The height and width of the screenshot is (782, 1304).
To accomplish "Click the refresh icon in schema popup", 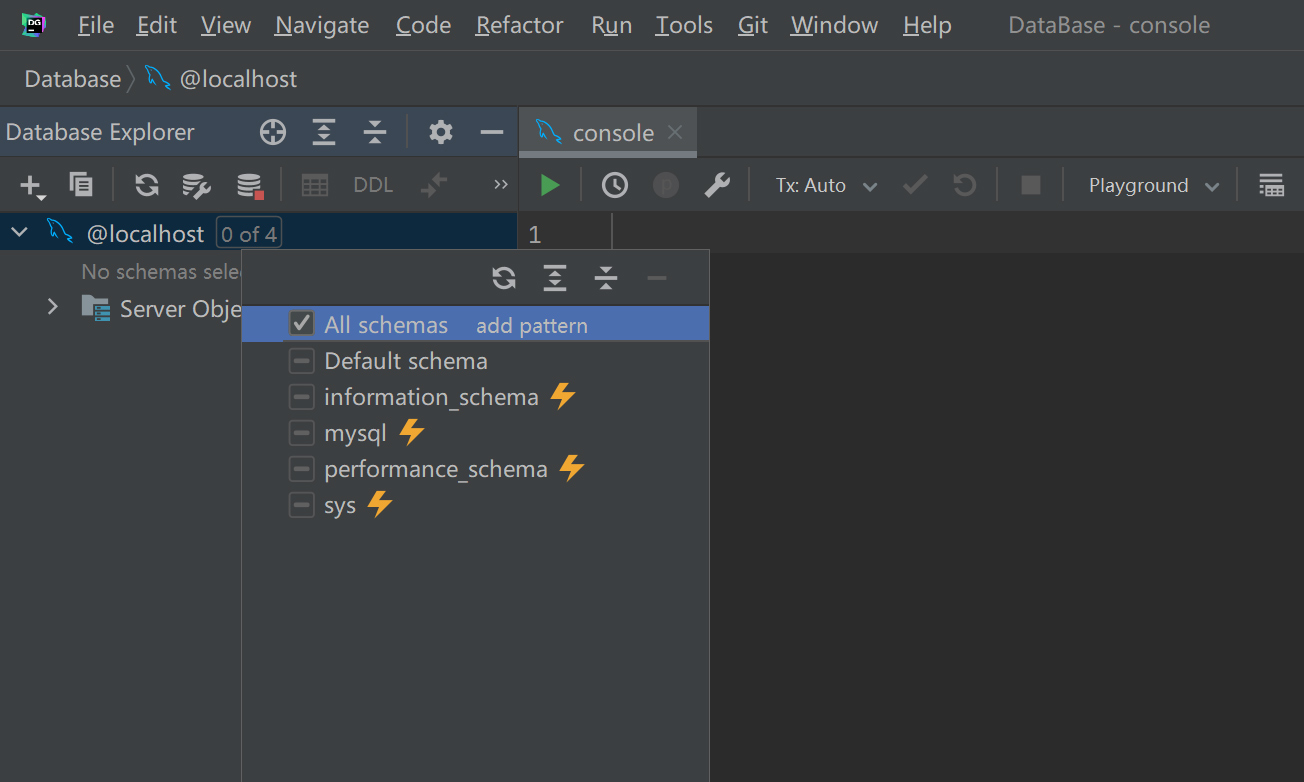I will tap(504, 278).
